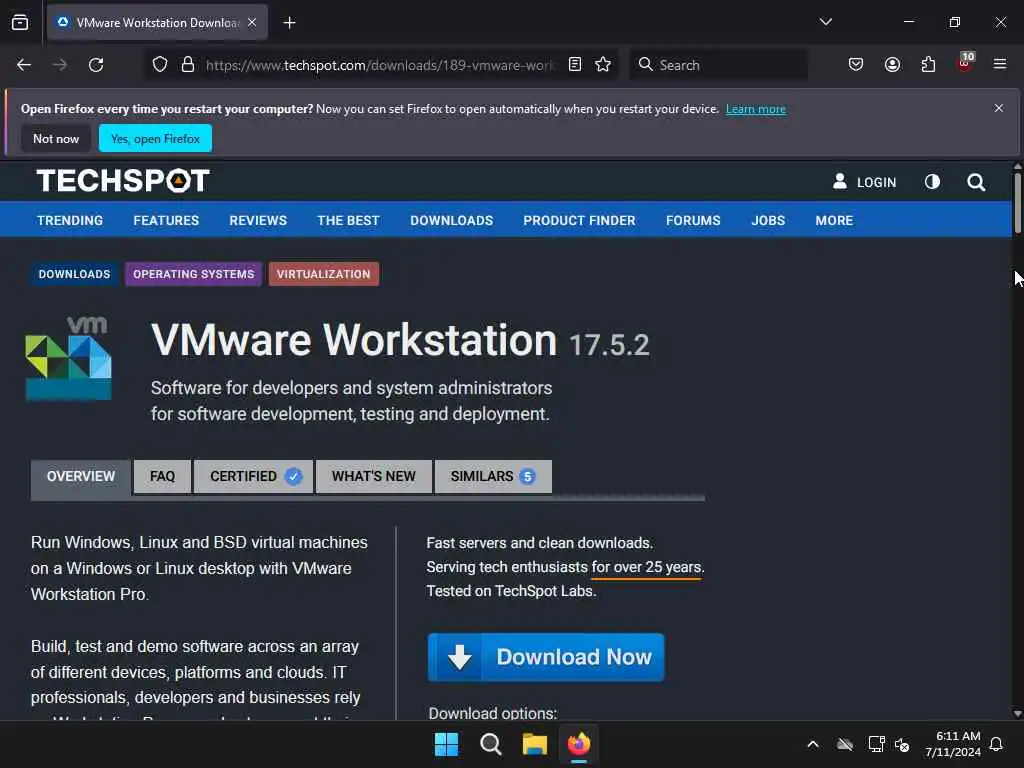Open a new tab with plus icon
The width and height of the screenshot is (1024, 768).
[x=289, y=23]
